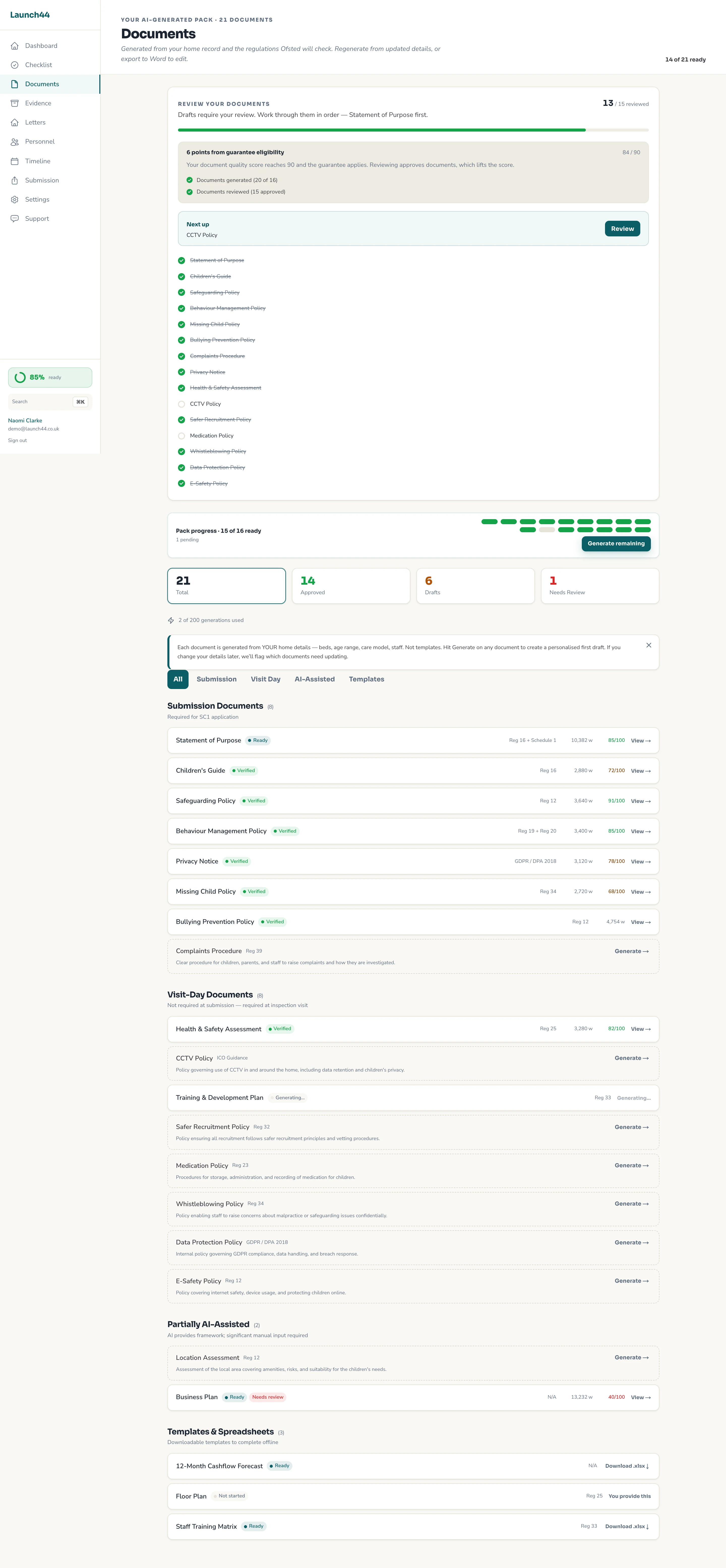This screenshot has height=1568, width=726.
Task: Select the 21 Total stat card
Action: tap(227, 586)
